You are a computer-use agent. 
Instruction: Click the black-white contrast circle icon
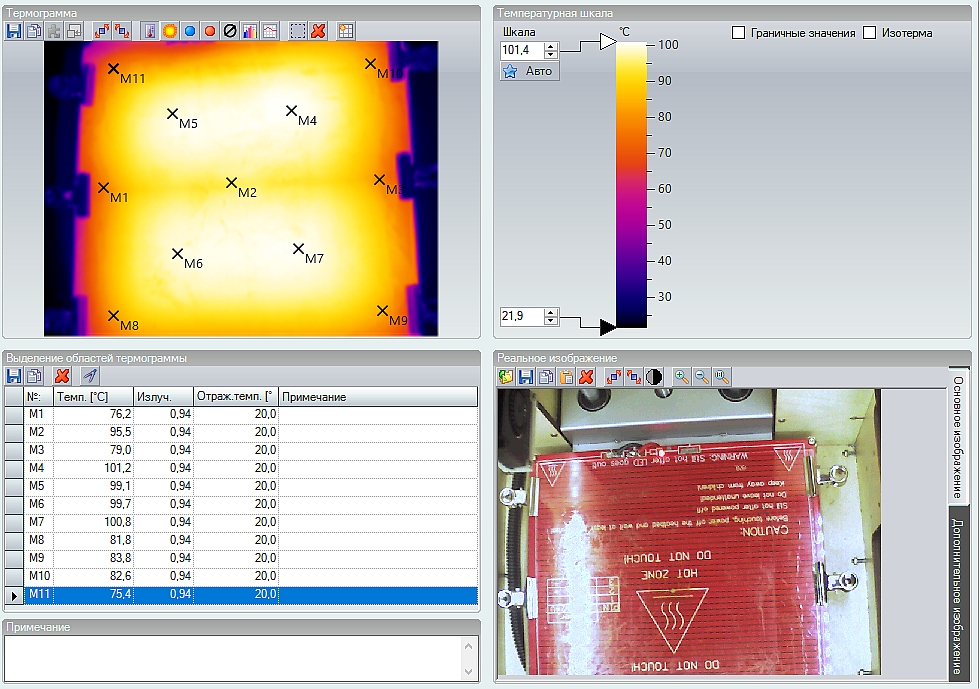(654, 377)
